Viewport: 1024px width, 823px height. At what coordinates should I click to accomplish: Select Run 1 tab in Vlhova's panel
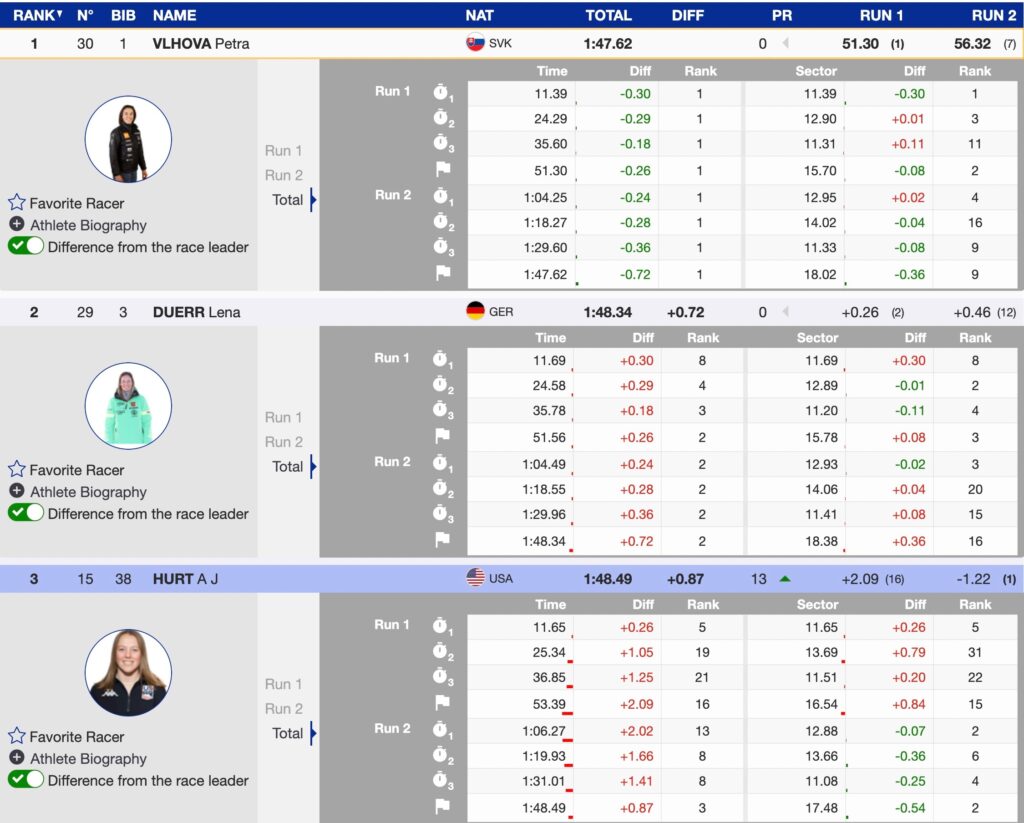tap(283, 151)
